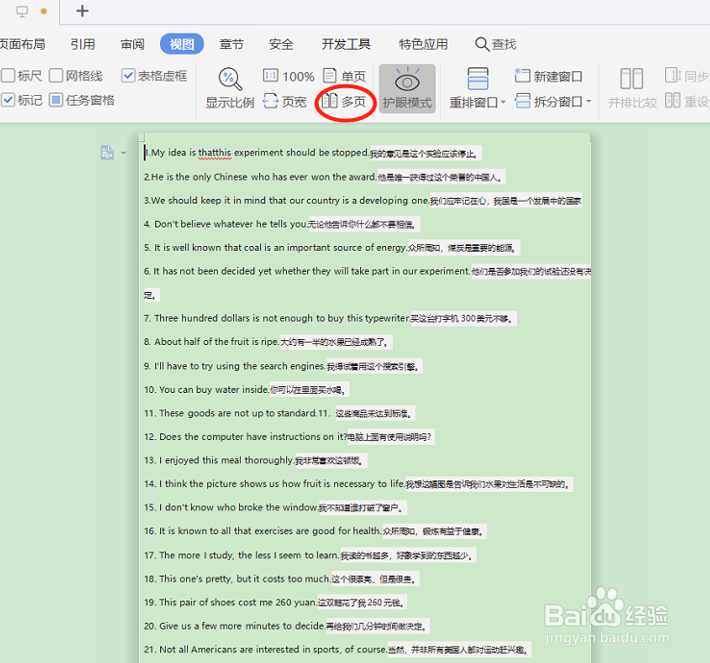710x663 pixels.
Task: Click the document navigation icon beside page
Action: (x=107, y=153)
